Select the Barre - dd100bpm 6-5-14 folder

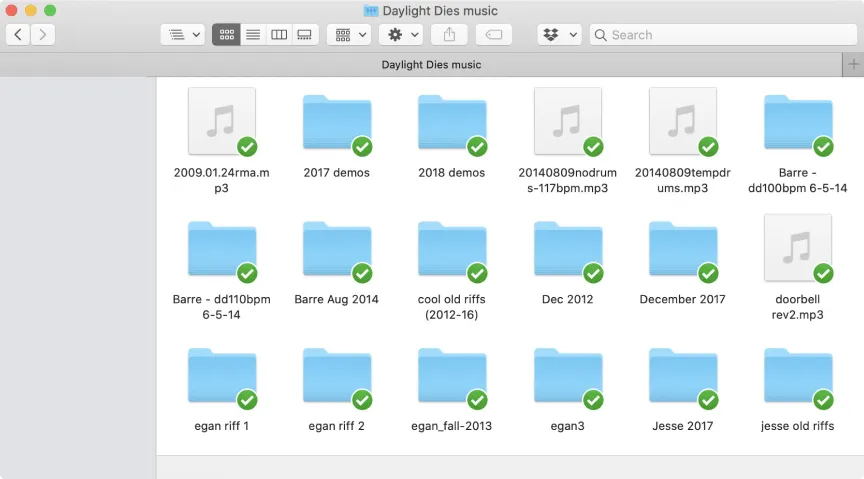pos(798,122)
